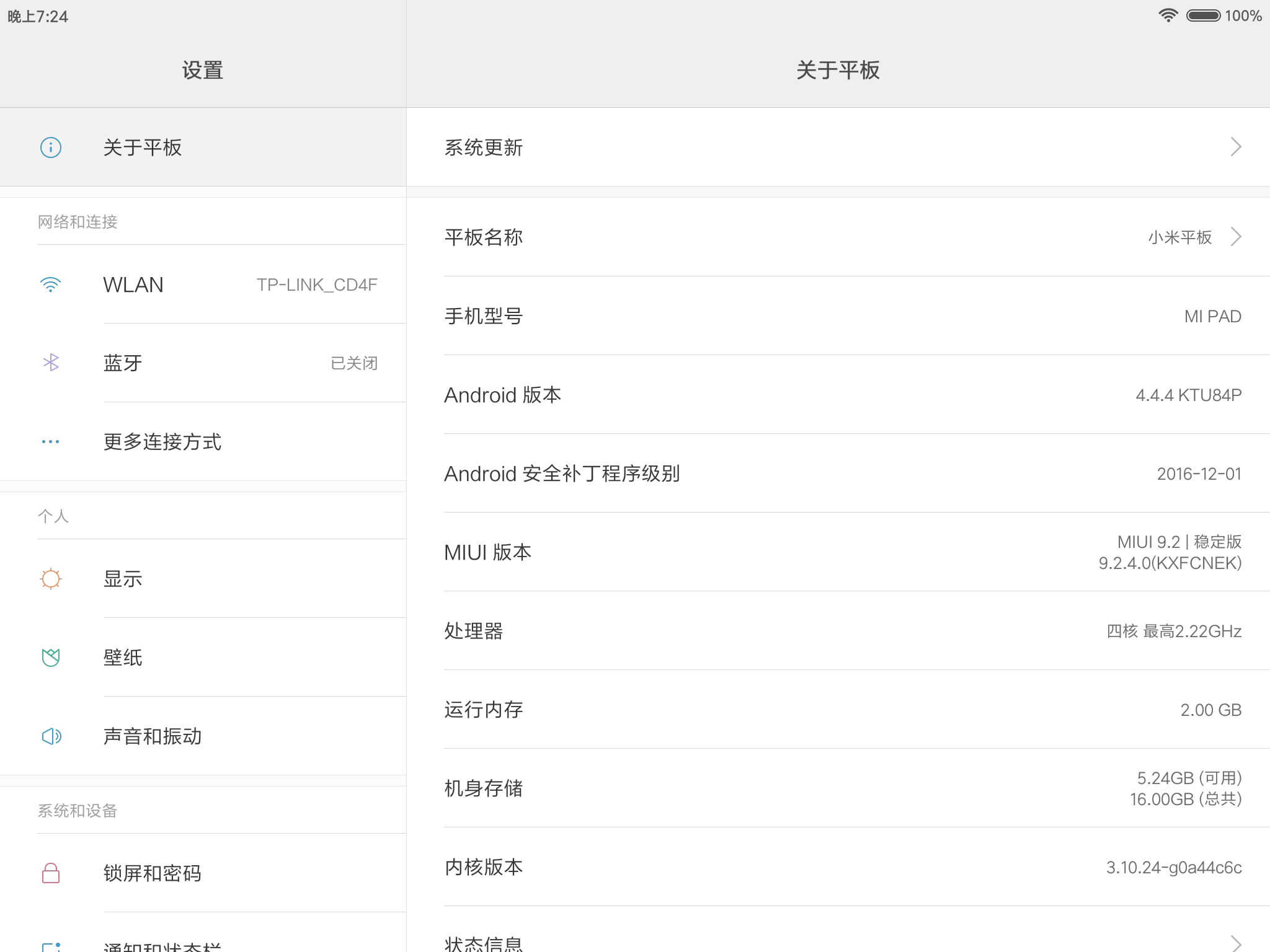Tap the 机身存储 row

click(838, 788)
